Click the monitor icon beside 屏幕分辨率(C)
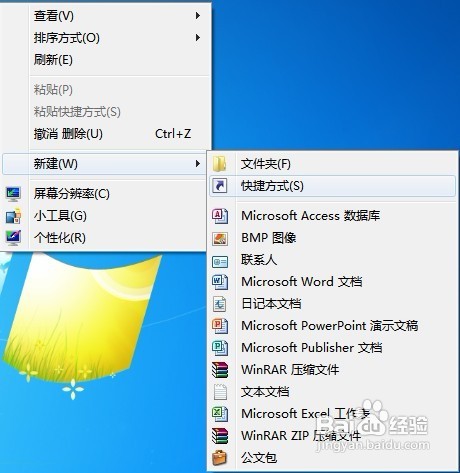 (13, 194)
